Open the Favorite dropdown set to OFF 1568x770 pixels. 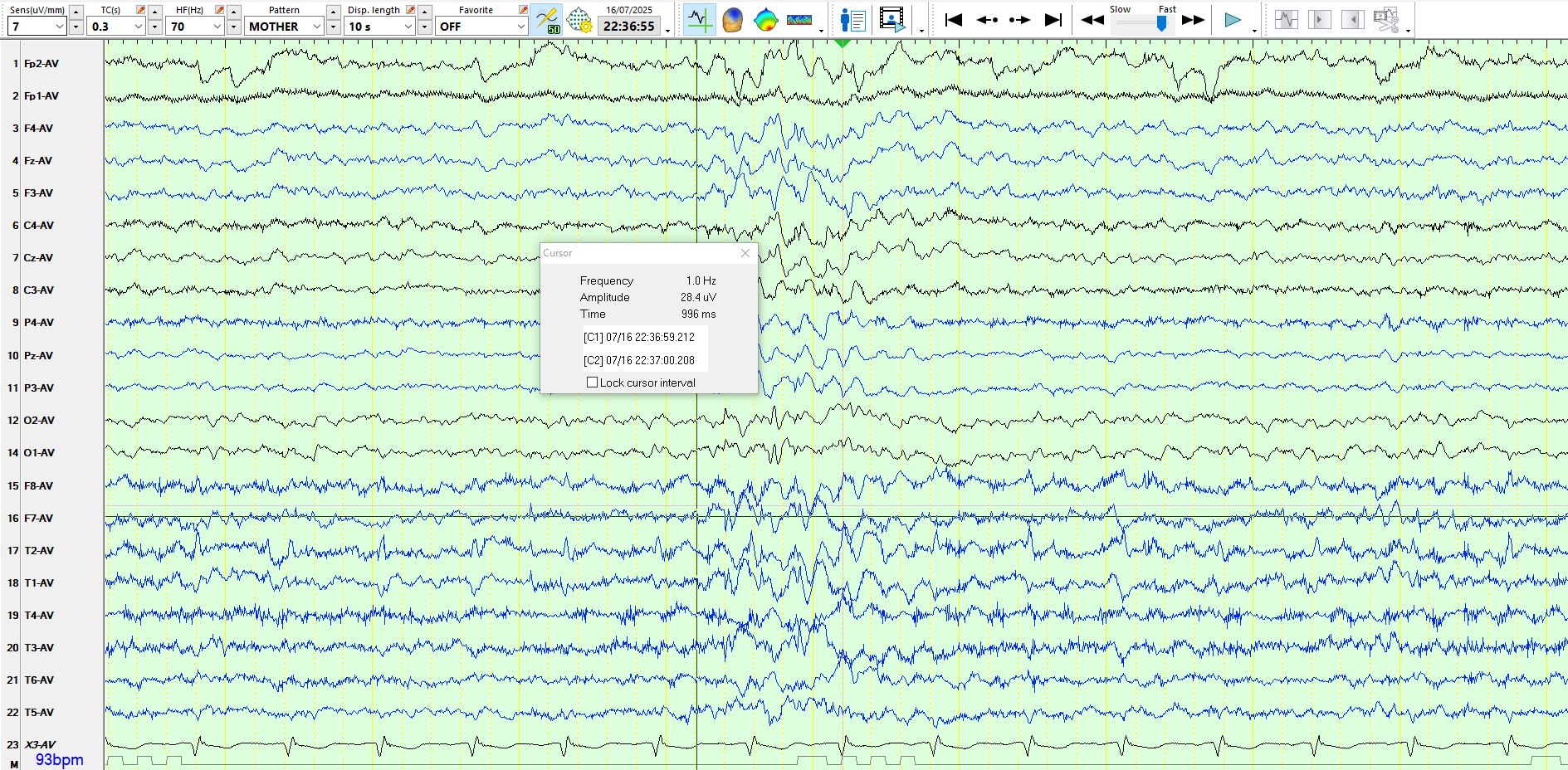point(520,27)
